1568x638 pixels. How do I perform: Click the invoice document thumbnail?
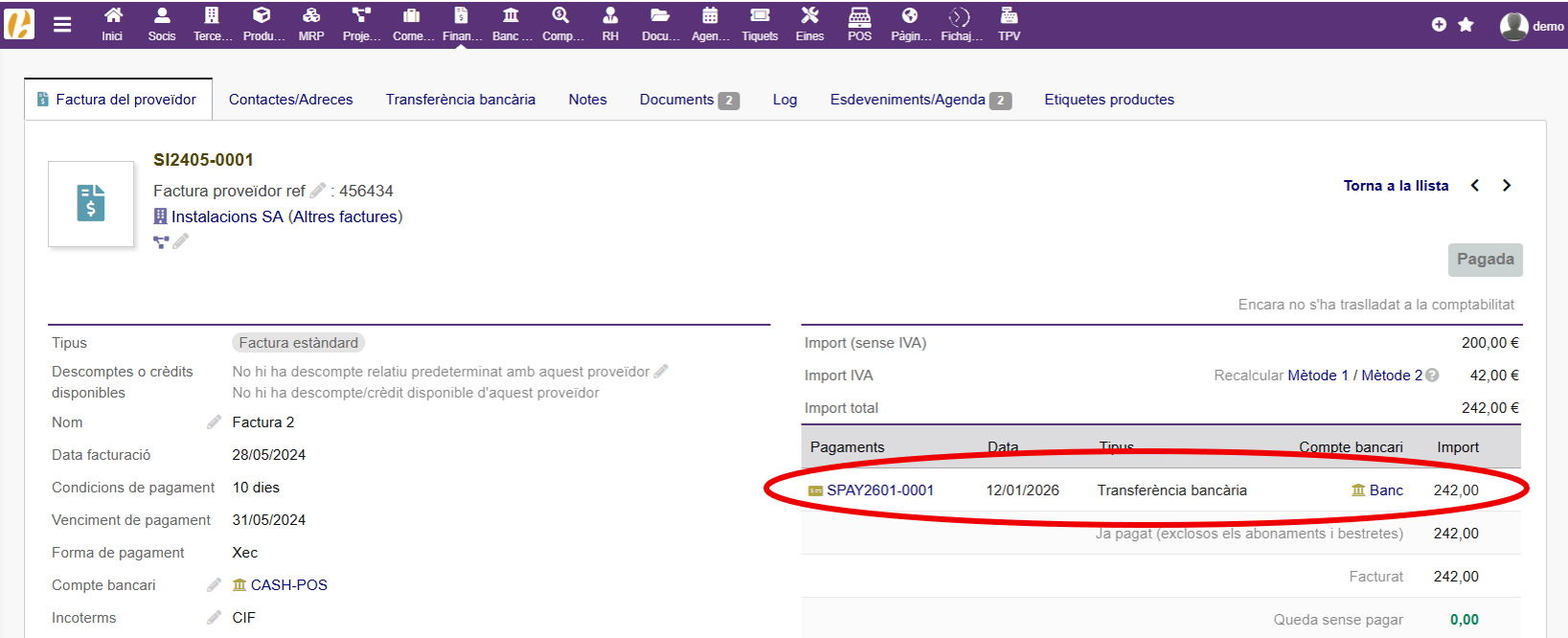click(x=91, y=203)
